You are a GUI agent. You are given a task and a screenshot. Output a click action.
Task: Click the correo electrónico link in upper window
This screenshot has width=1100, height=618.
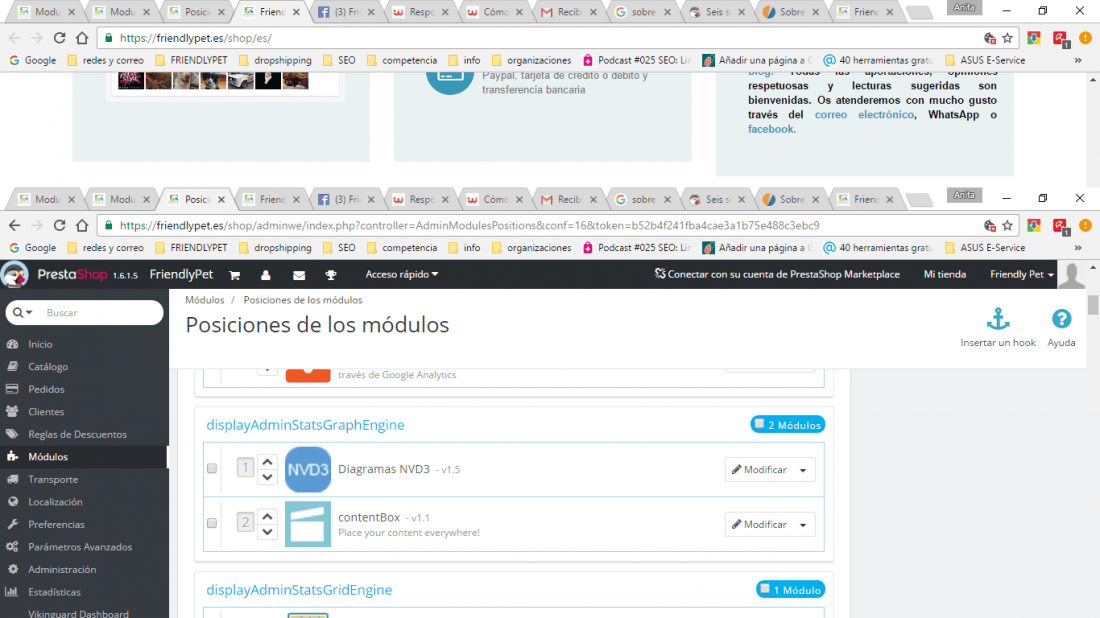click(x=864, y=114)
